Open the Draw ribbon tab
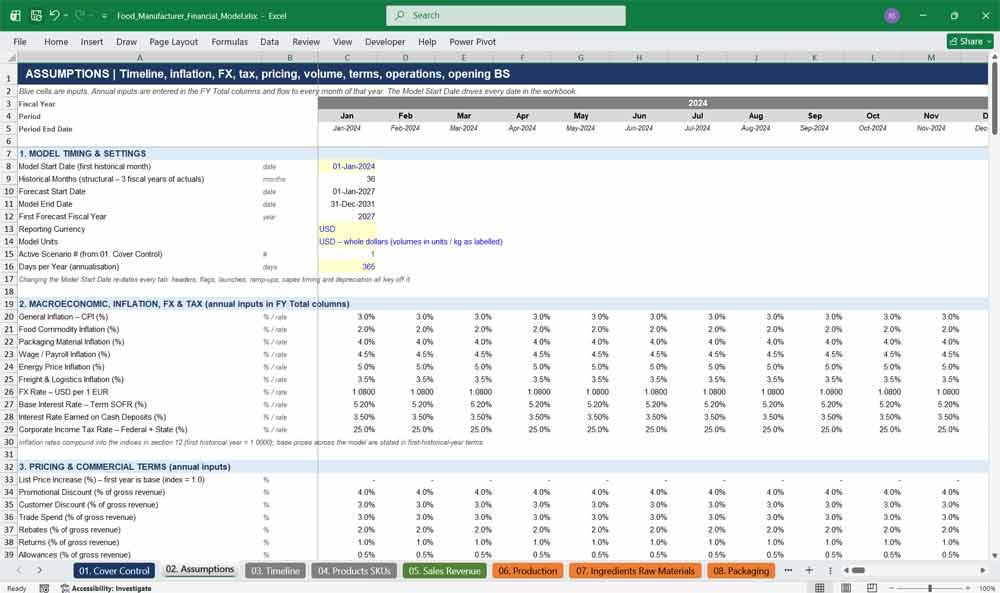 click(126, 41)
